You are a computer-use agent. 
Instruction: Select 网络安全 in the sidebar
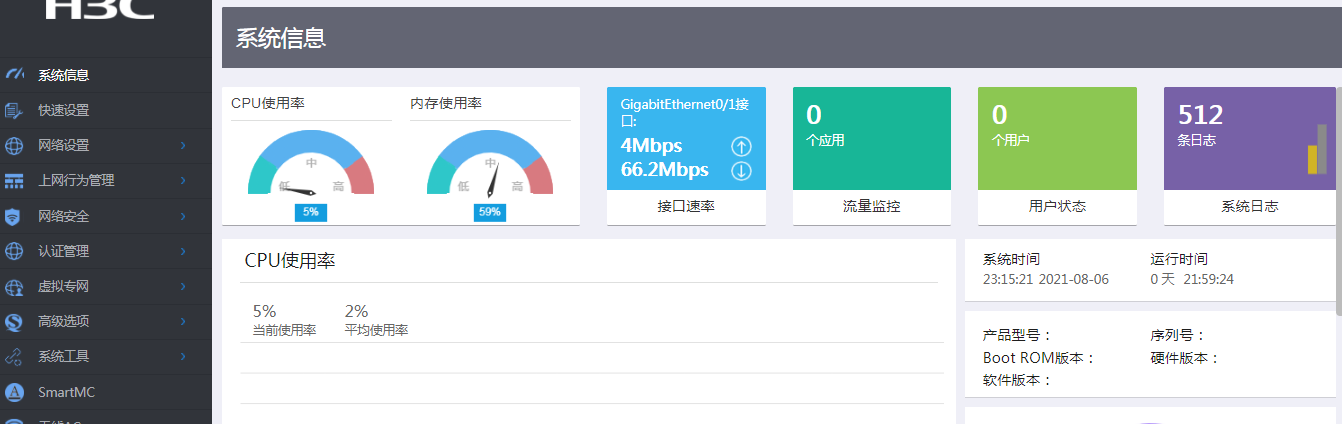coord(106,216)
